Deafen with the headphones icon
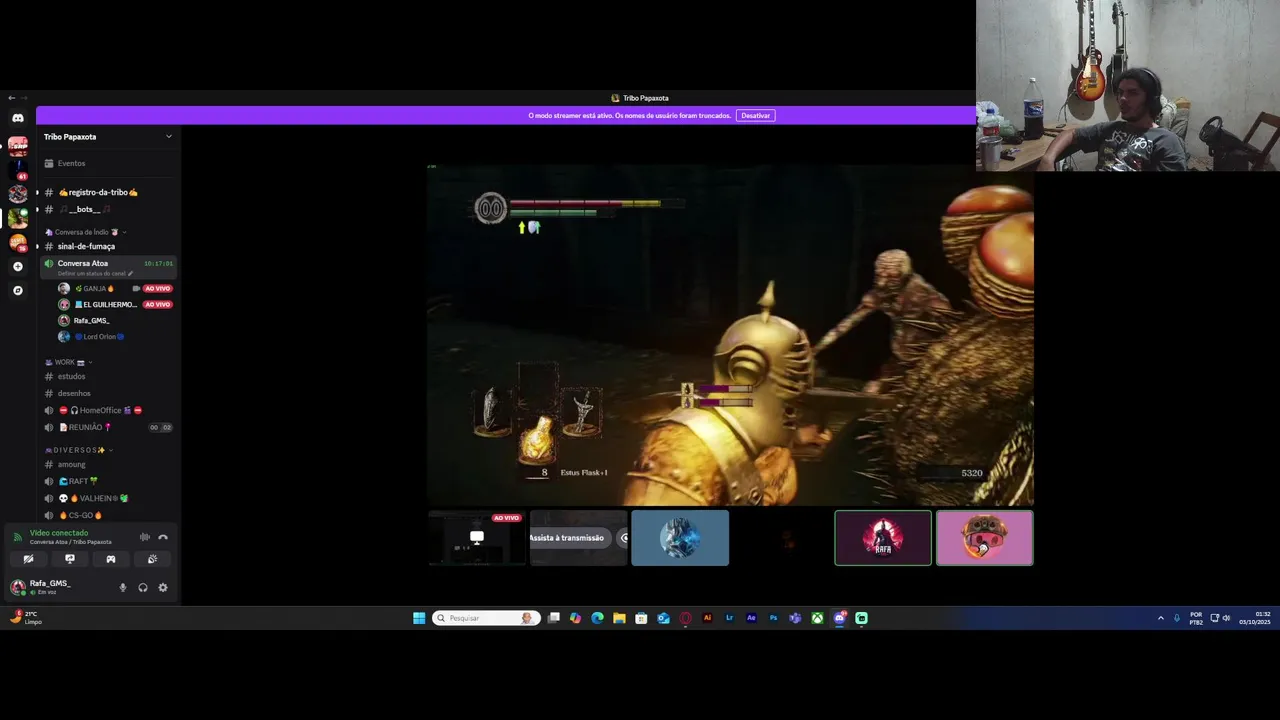The width and height of the screenshot is (1280, 720). click(x=143, y=587)
